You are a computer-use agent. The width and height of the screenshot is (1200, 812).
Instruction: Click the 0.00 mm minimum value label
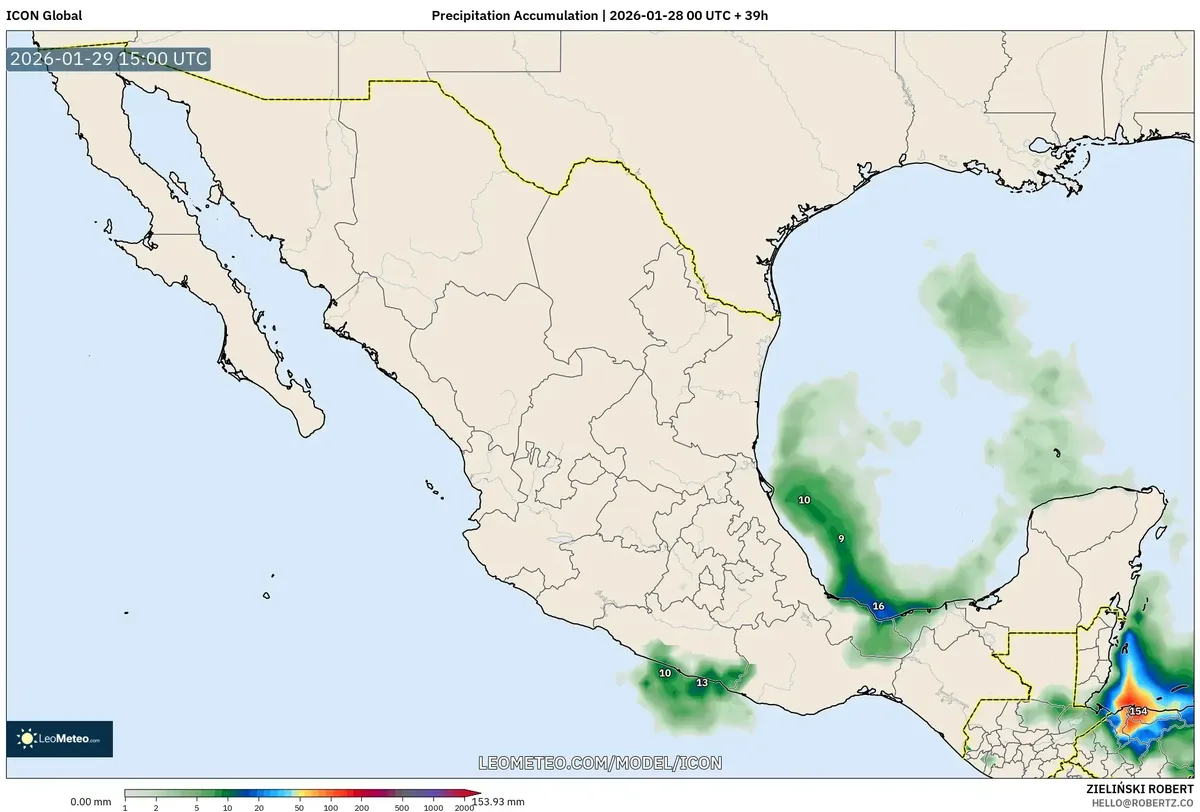tap(90, 802)
